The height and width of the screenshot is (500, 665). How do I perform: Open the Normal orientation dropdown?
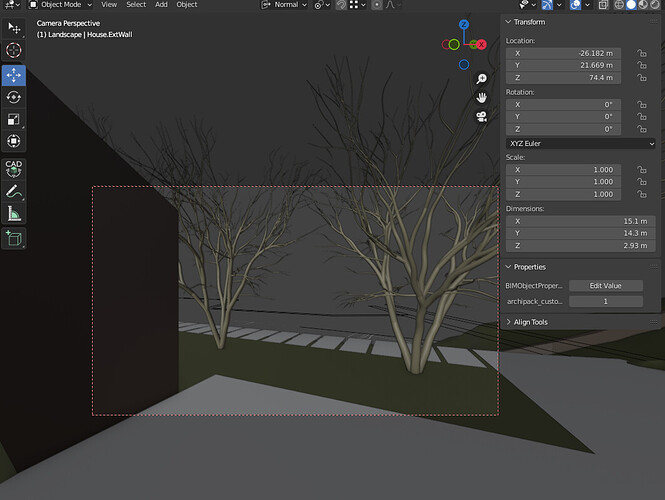pos(284,5)
